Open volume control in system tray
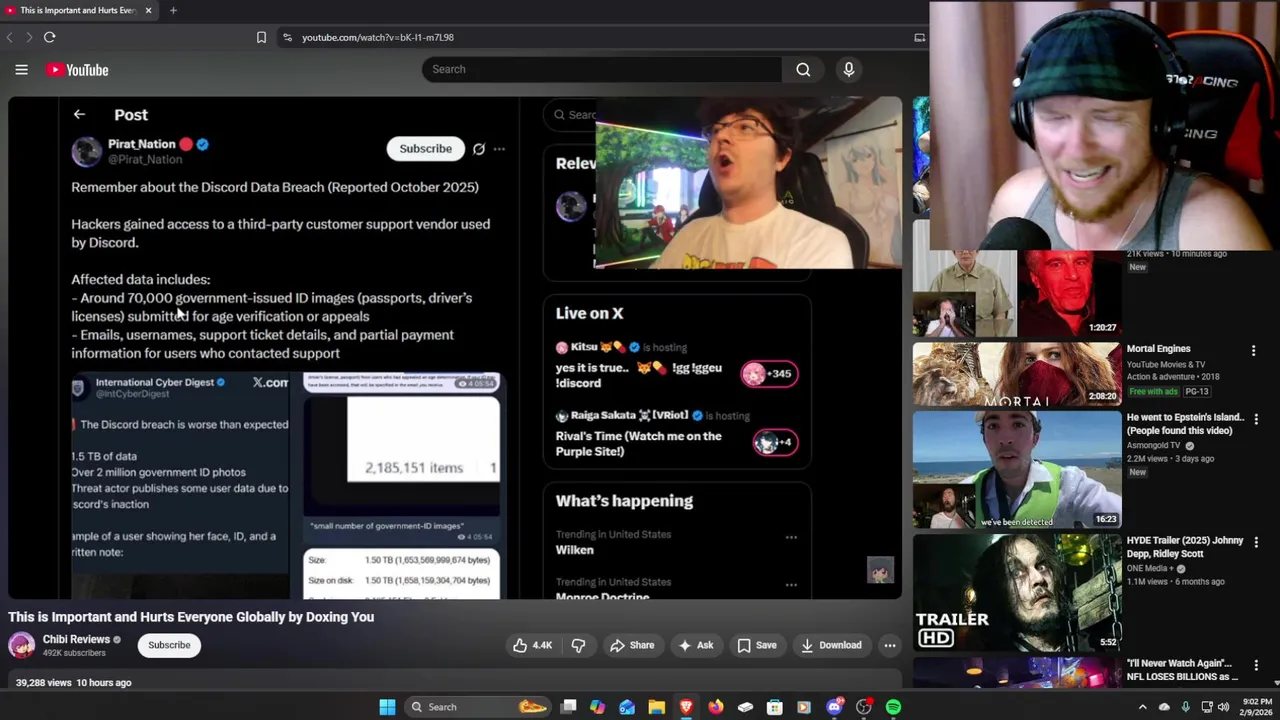 pos(1223,707)
